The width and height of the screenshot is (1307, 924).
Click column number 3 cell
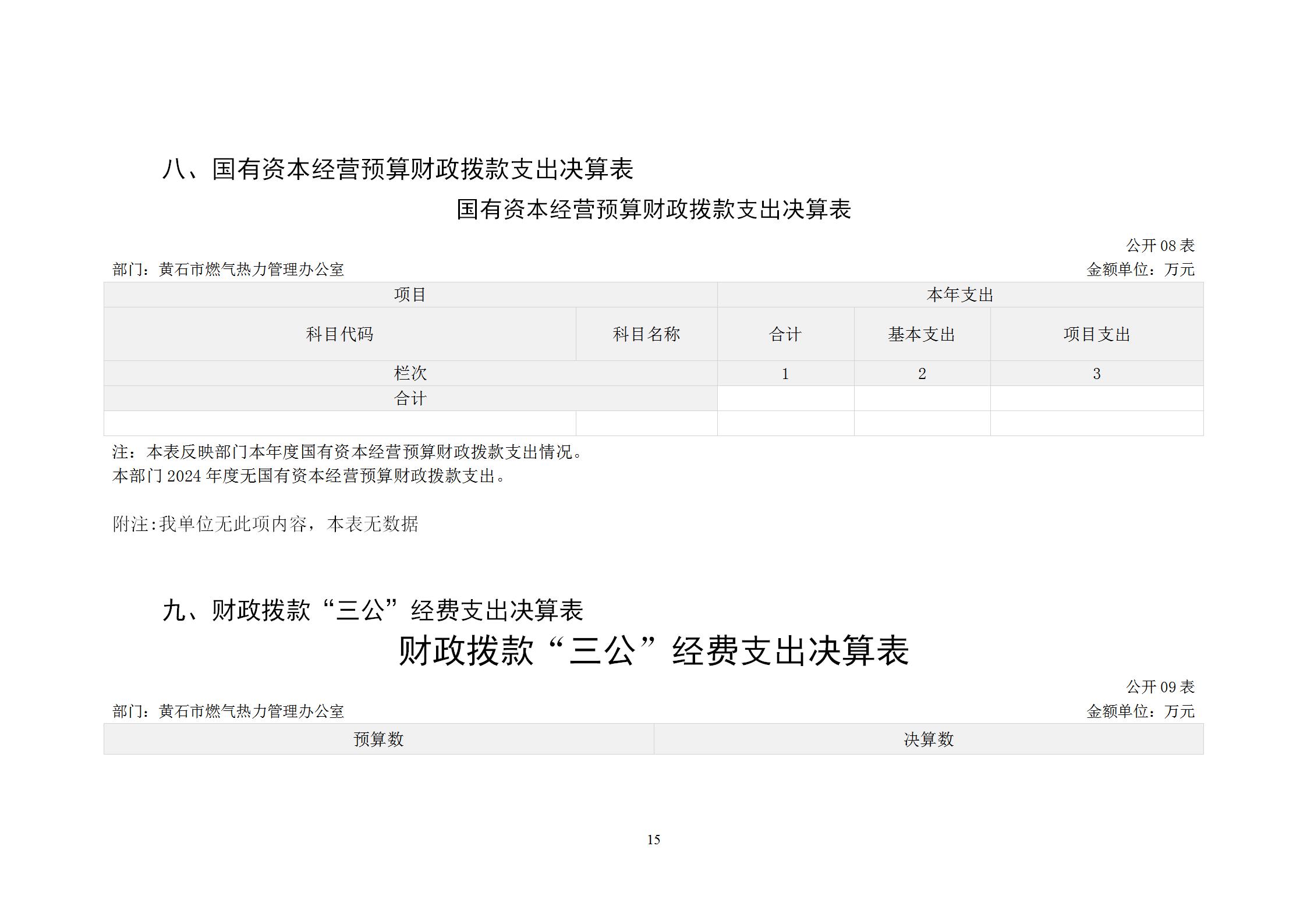(x=1096, y=374)
